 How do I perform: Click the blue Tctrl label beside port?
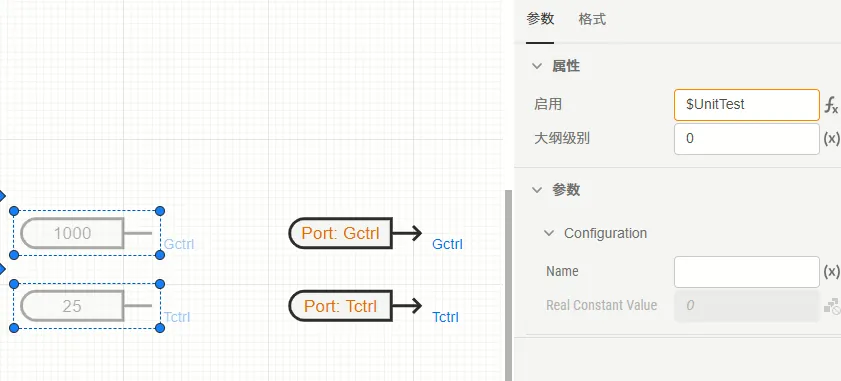coord(446,318)
